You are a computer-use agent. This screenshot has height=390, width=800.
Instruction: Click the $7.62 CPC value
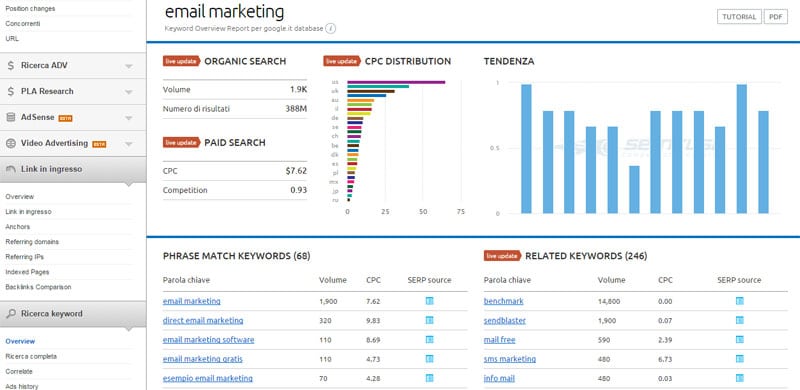[296, 171]
